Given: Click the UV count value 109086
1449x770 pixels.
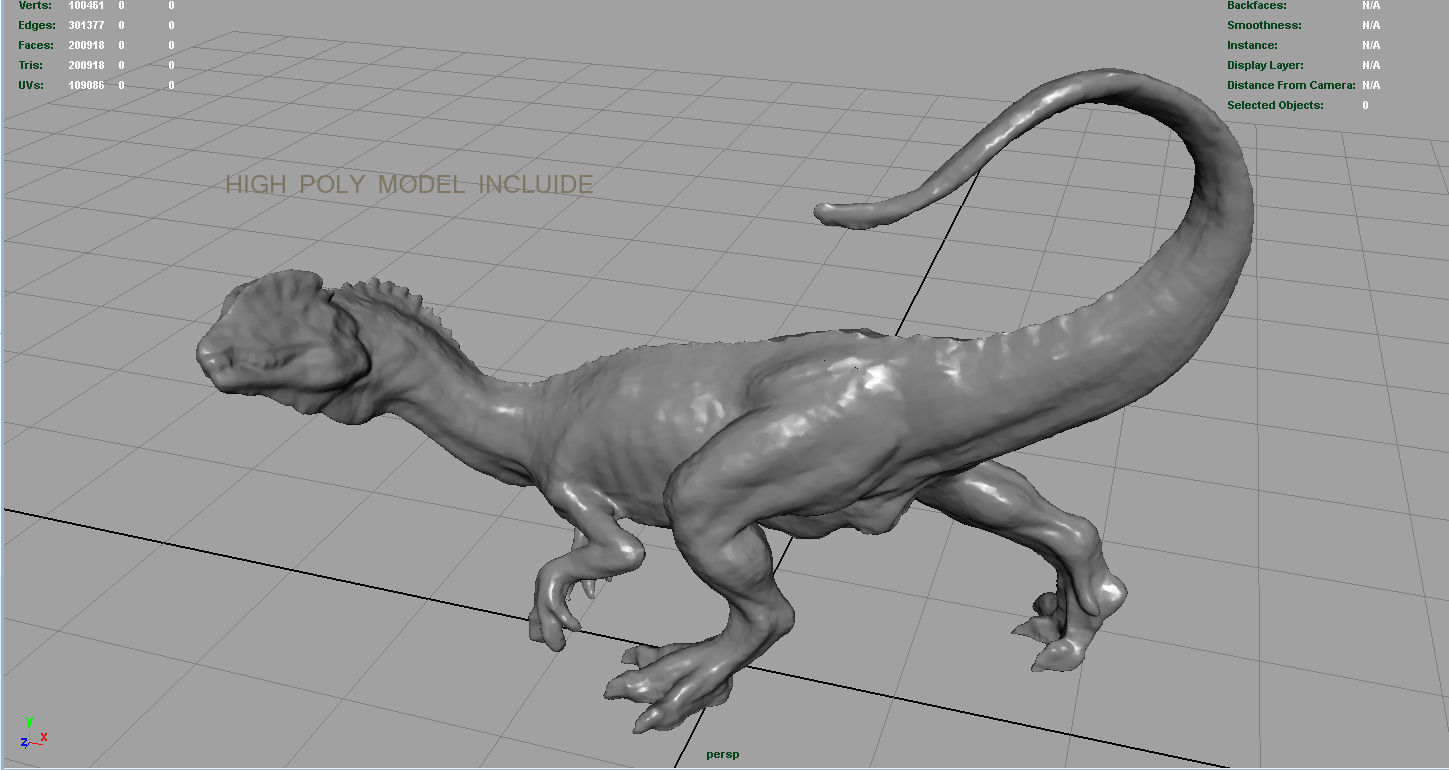Looking at the screenshot, I should [86, 85].
